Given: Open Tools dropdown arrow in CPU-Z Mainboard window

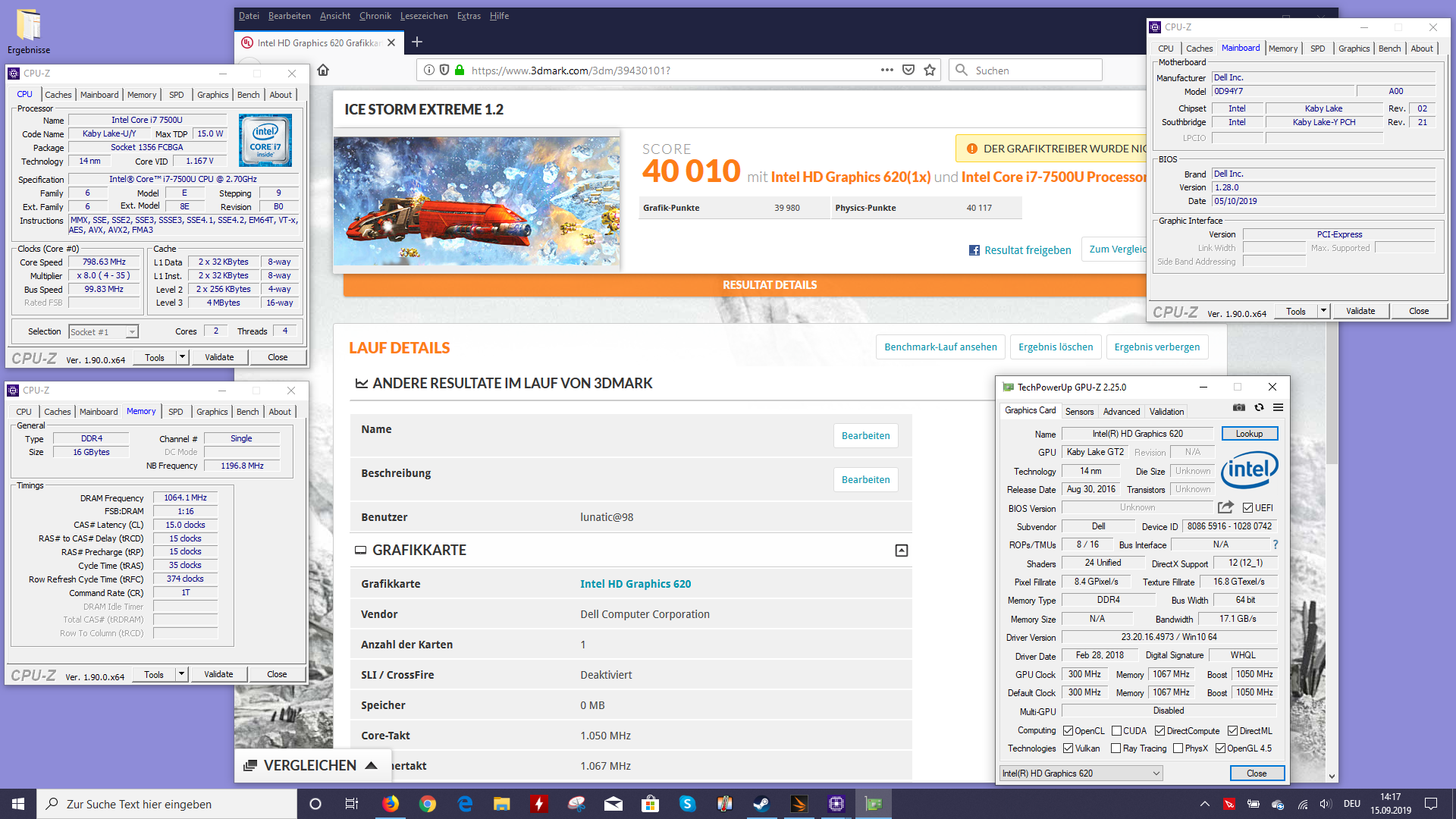Looking at the screenshot, I should 1323,311.
